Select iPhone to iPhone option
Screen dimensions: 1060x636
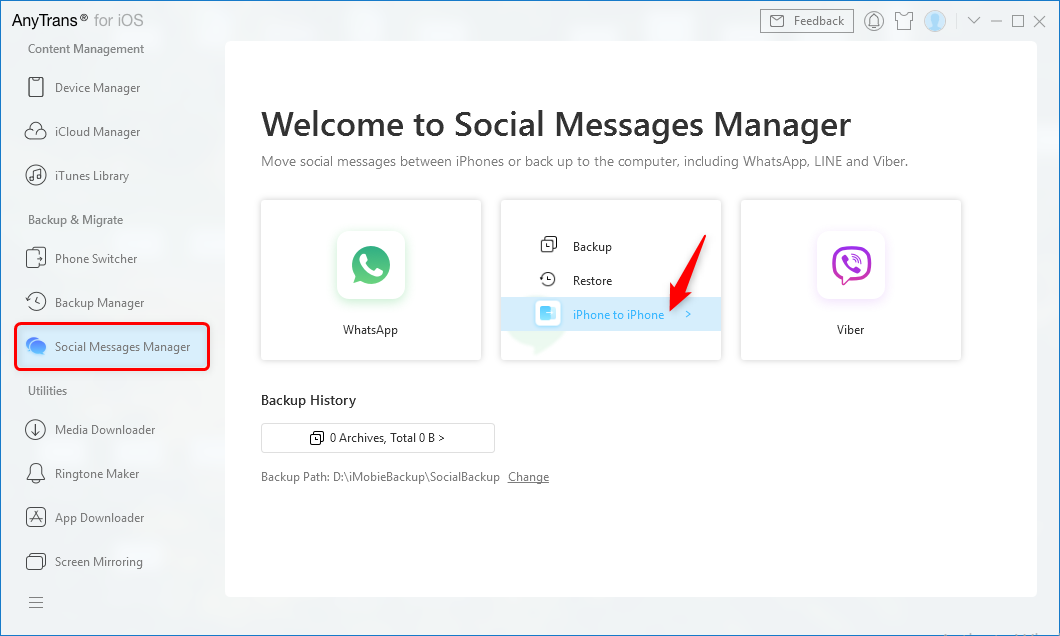click(x=610, y=314)
